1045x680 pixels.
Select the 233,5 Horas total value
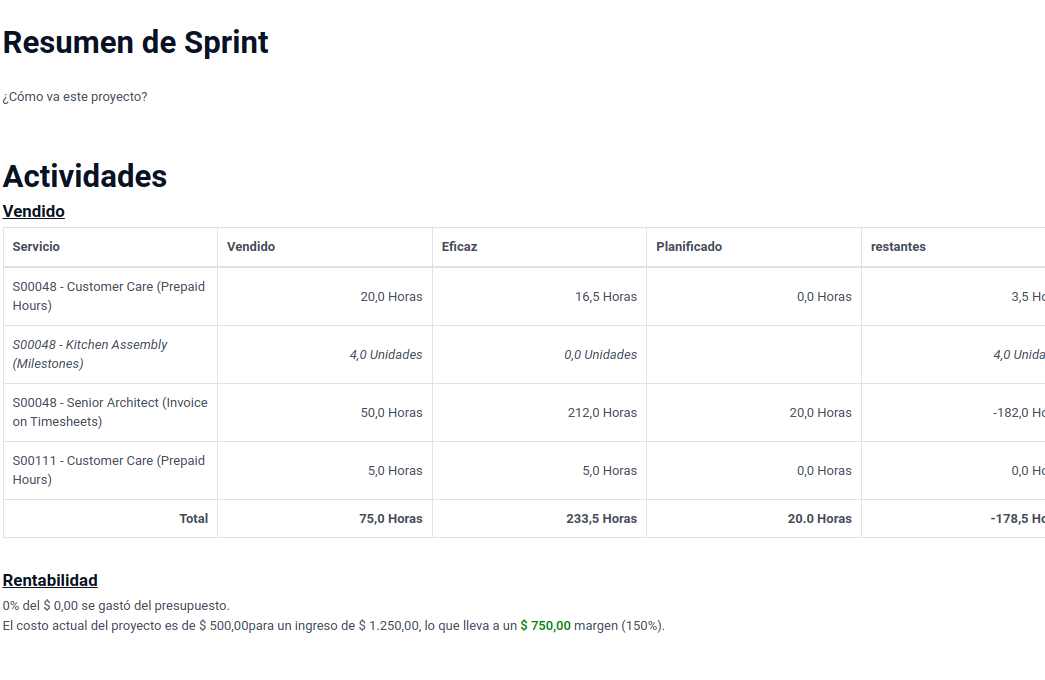pyautogui.click(x=601, y=519)
